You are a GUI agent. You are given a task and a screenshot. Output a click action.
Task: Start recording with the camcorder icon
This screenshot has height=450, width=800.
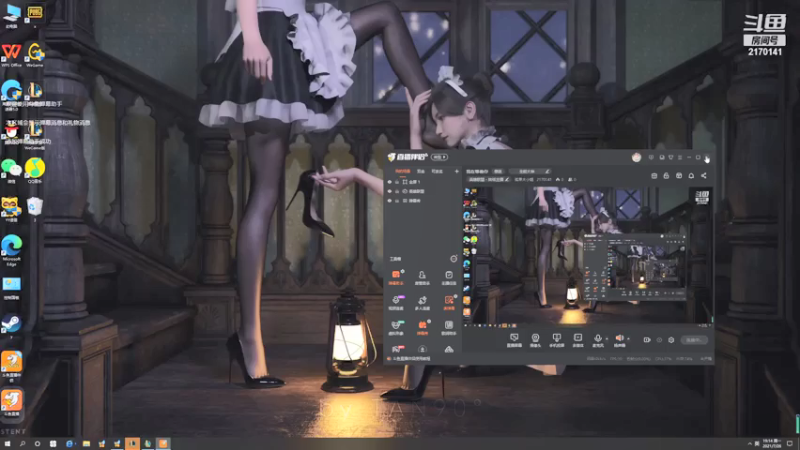(x=646, y=340)
